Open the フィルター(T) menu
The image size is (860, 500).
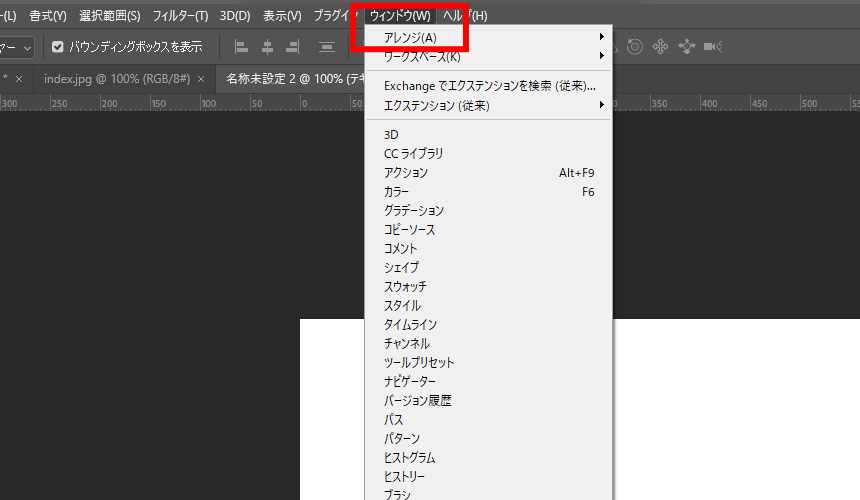click(180, 16)
